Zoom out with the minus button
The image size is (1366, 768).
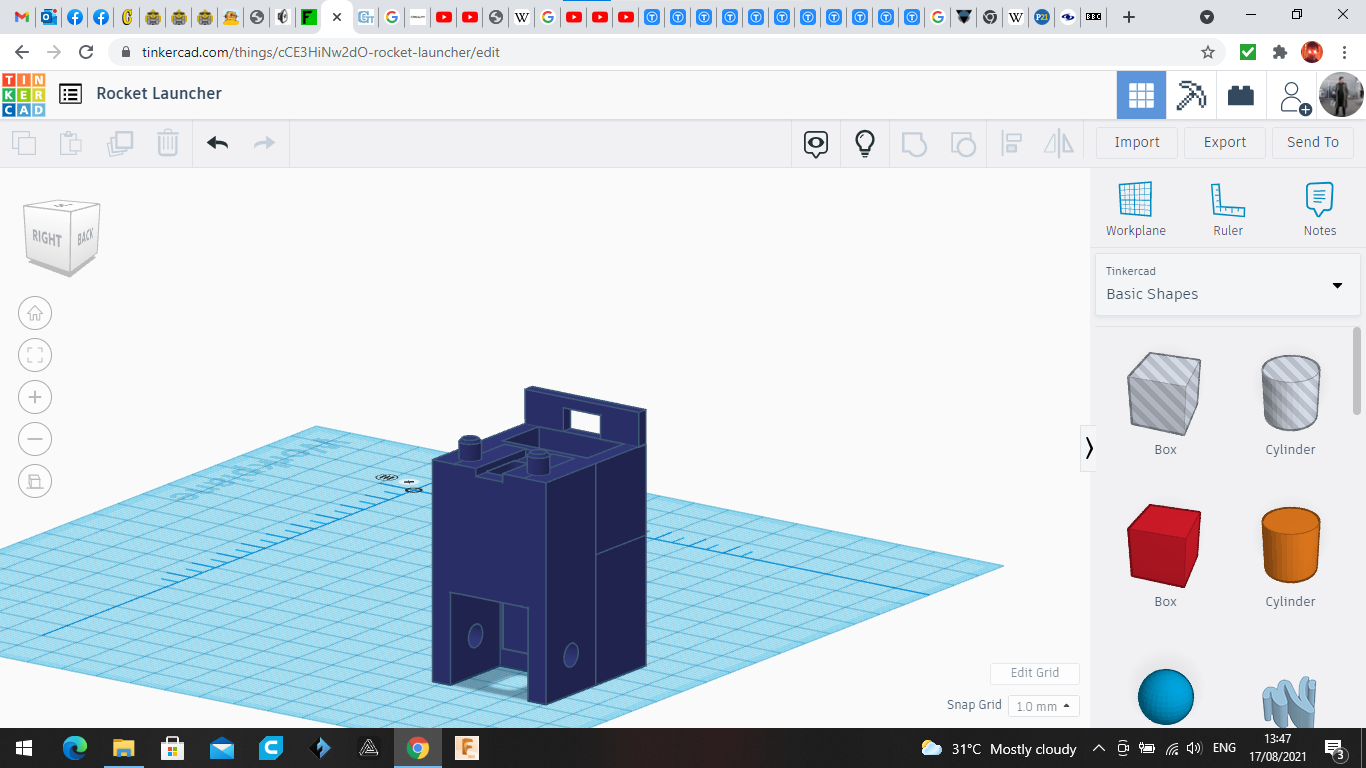coord(35,439)
